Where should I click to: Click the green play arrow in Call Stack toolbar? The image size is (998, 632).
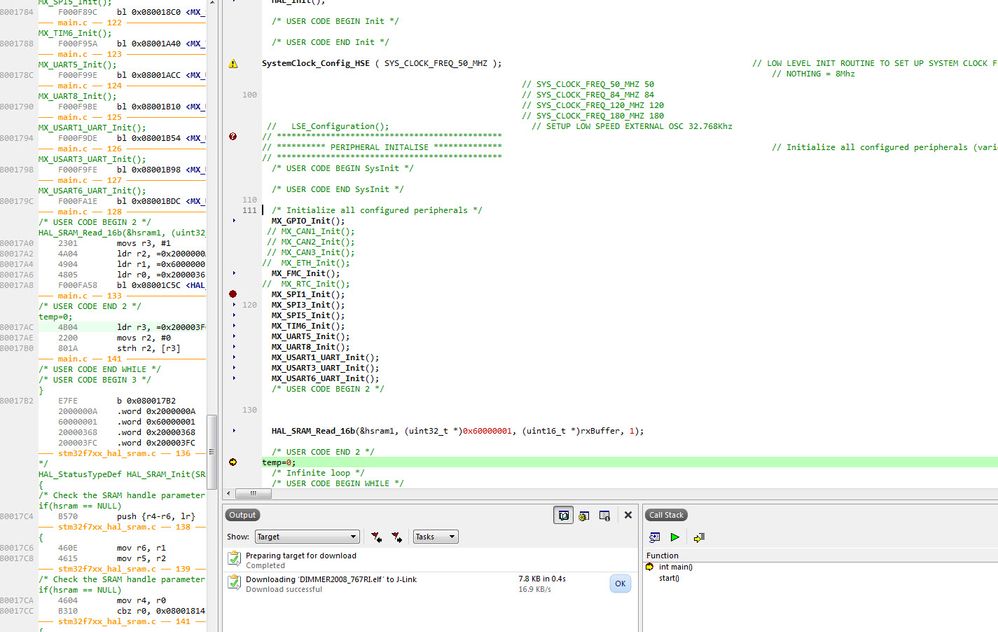pyautogui.click(x=675, y=537)
